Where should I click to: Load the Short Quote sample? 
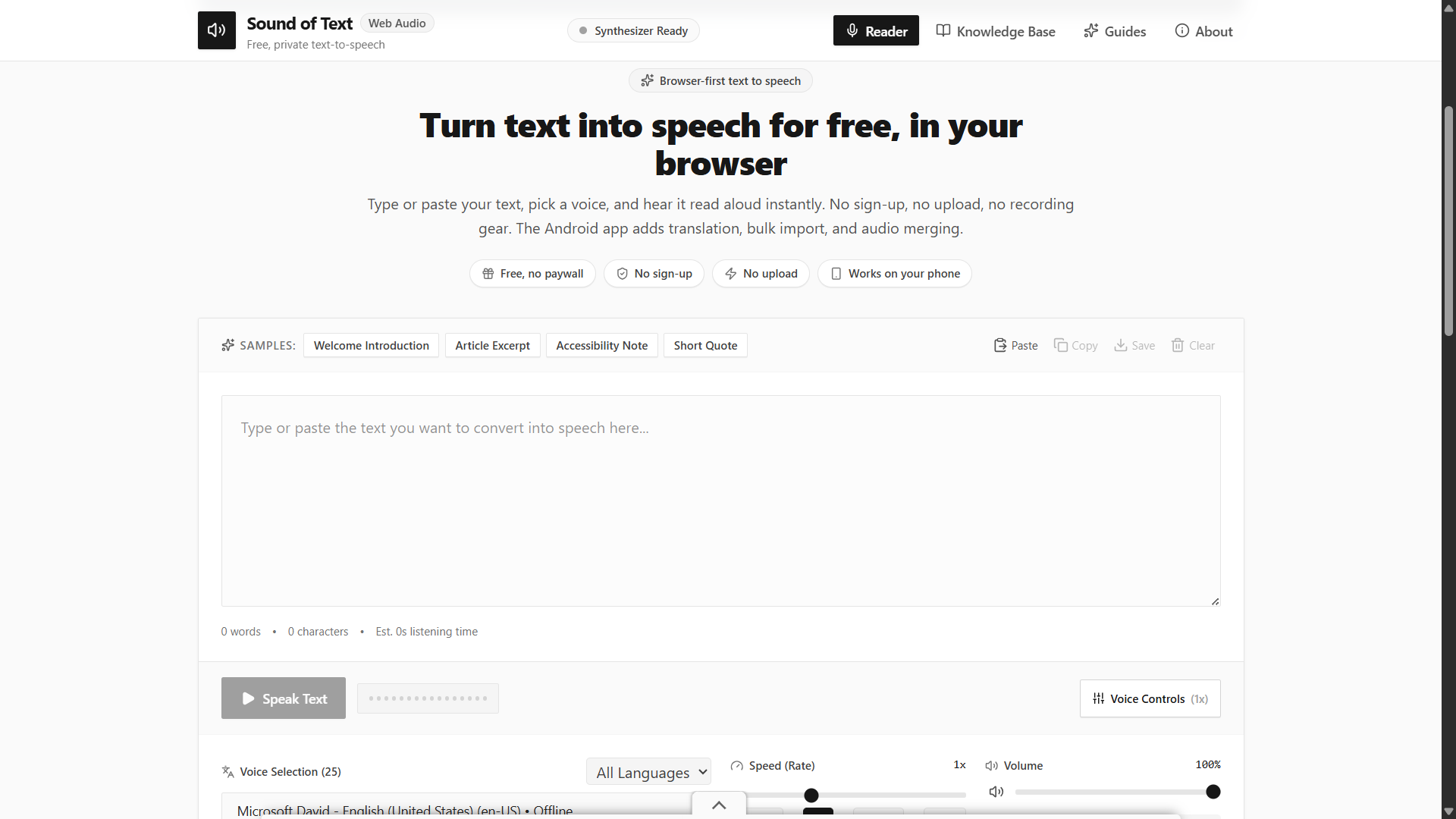click(705, 345)
